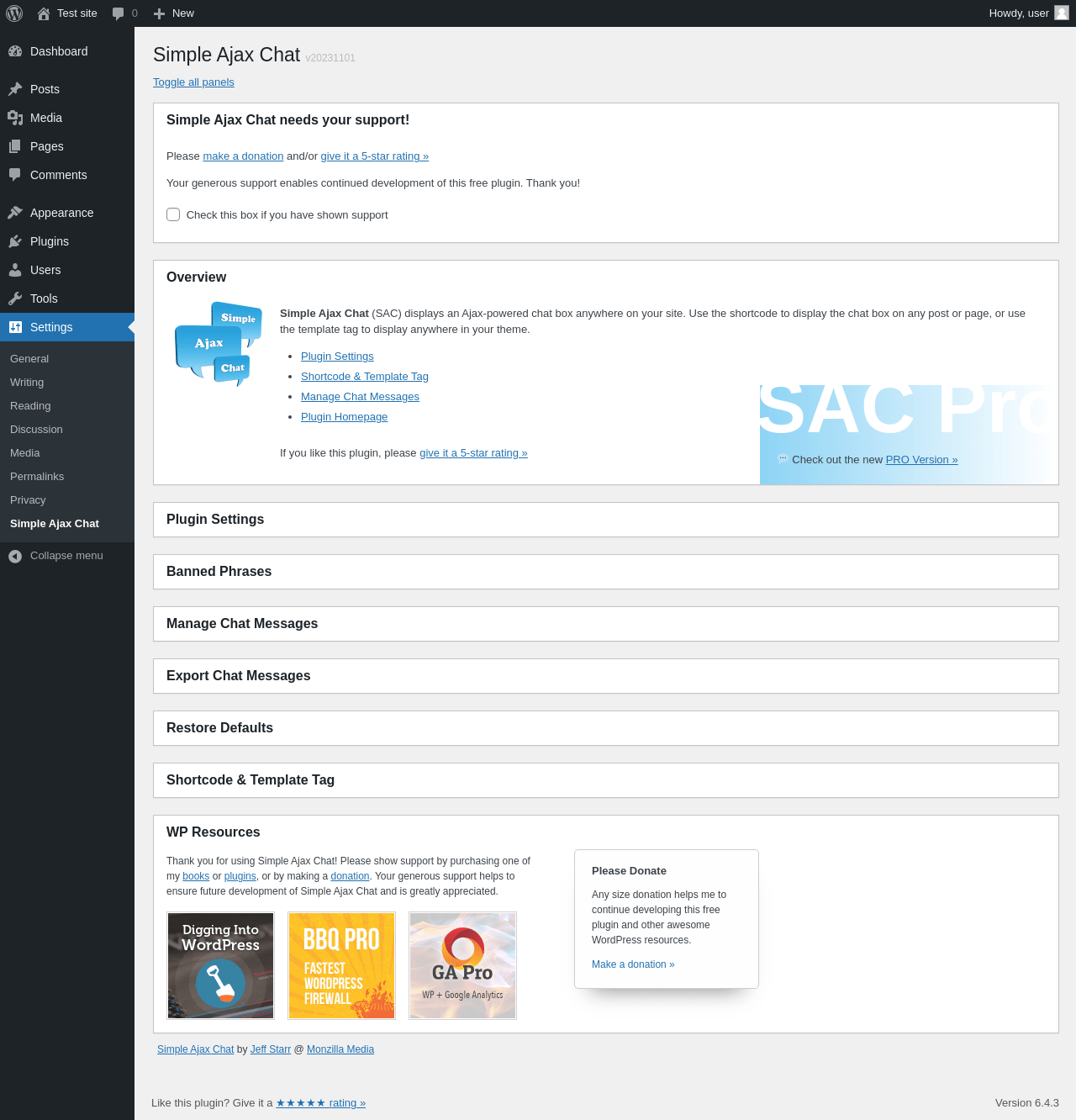Open the Jeff Starr author link
This screenshot has width=1076, height=1120.
pyautogui.click(x=271, y=1049)
